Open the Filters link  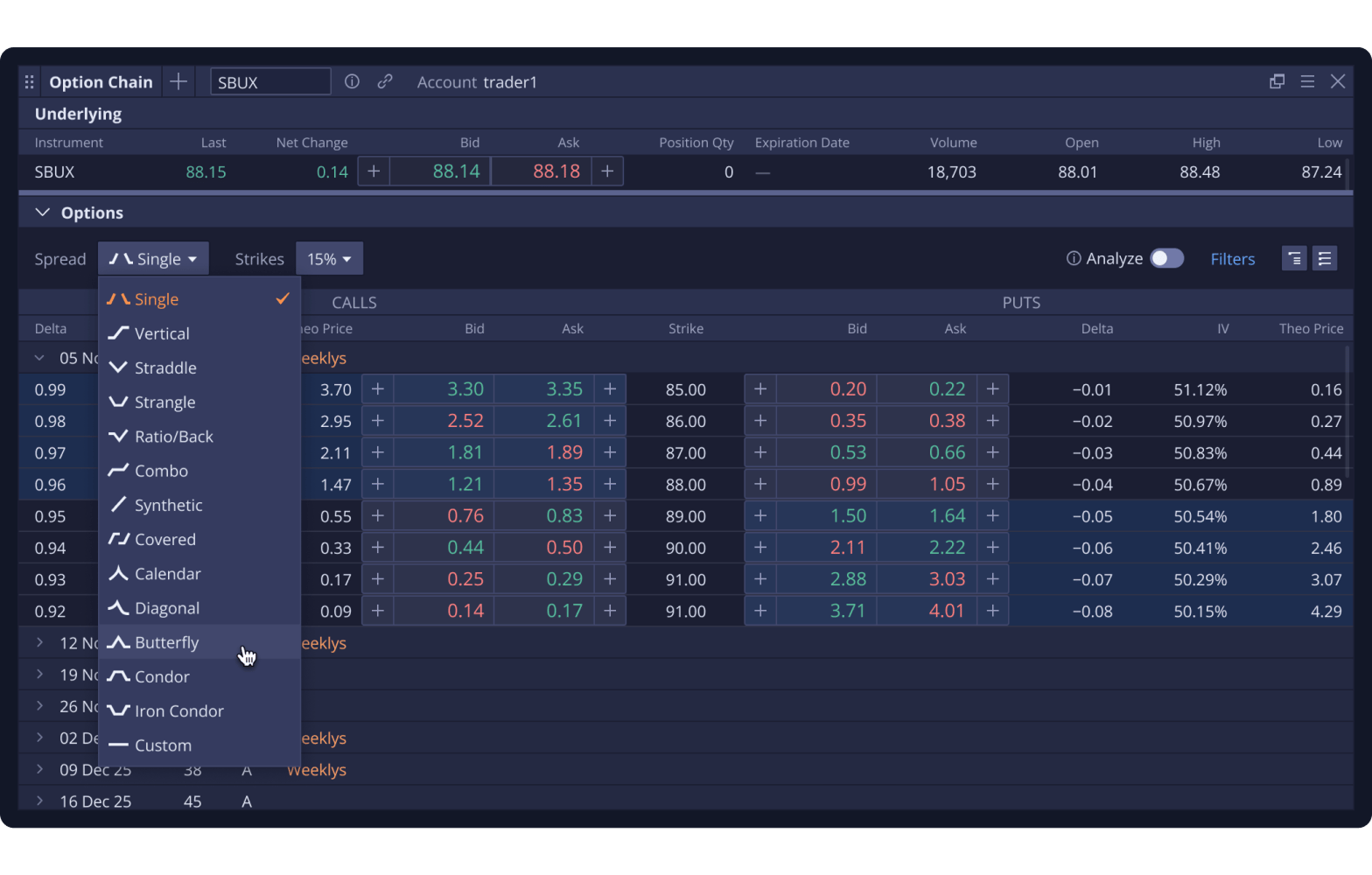(x=1233, y=259)
